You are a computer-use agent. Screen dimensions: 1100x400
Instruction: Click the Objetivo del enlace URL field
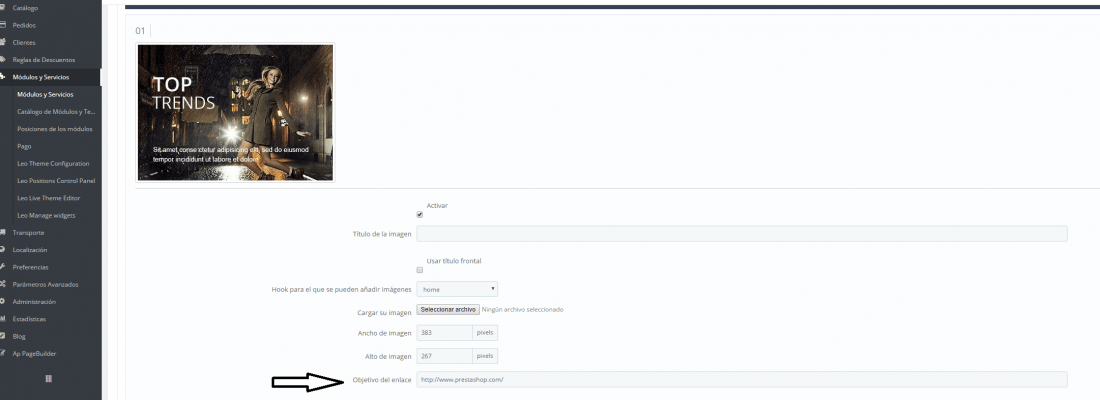[742, 380]
